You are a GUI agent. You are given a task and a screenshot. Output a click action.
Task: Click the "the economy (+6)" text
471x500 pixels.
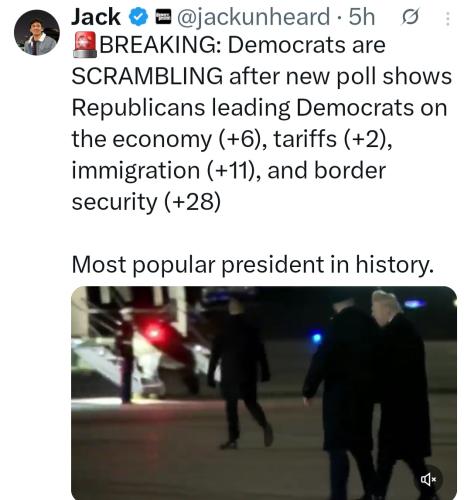[166, 139]
